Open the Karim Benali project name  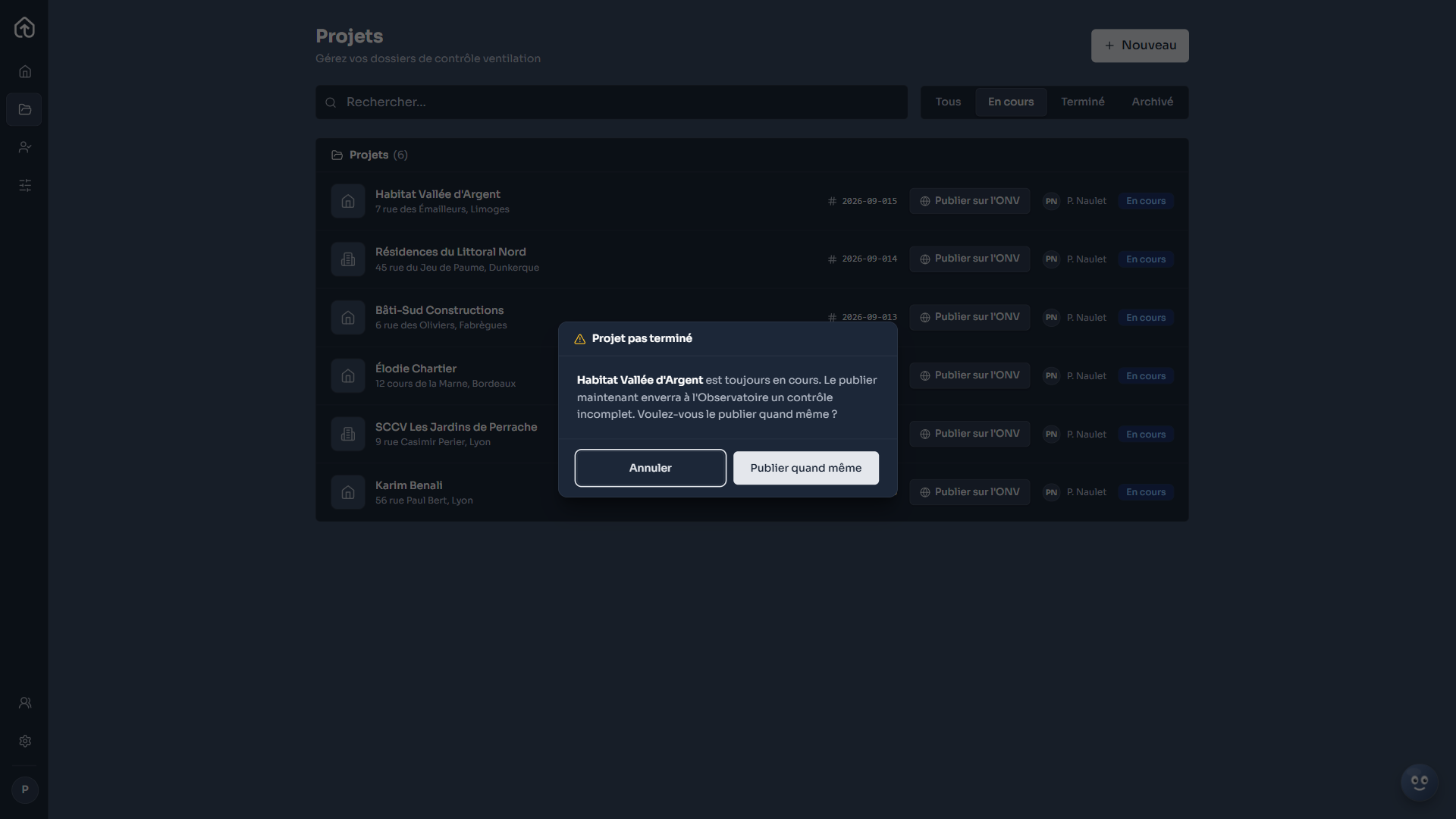tap(409, 485)
